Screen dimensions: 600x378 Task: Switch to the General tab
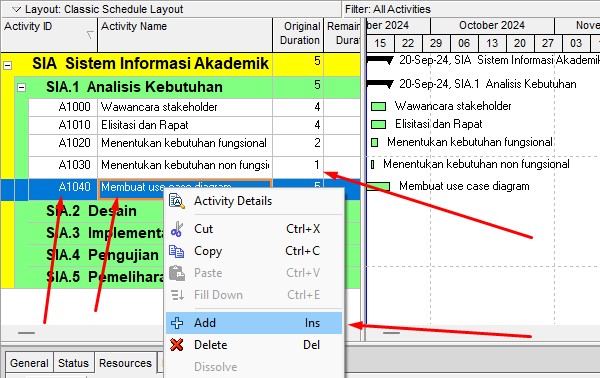29,363
